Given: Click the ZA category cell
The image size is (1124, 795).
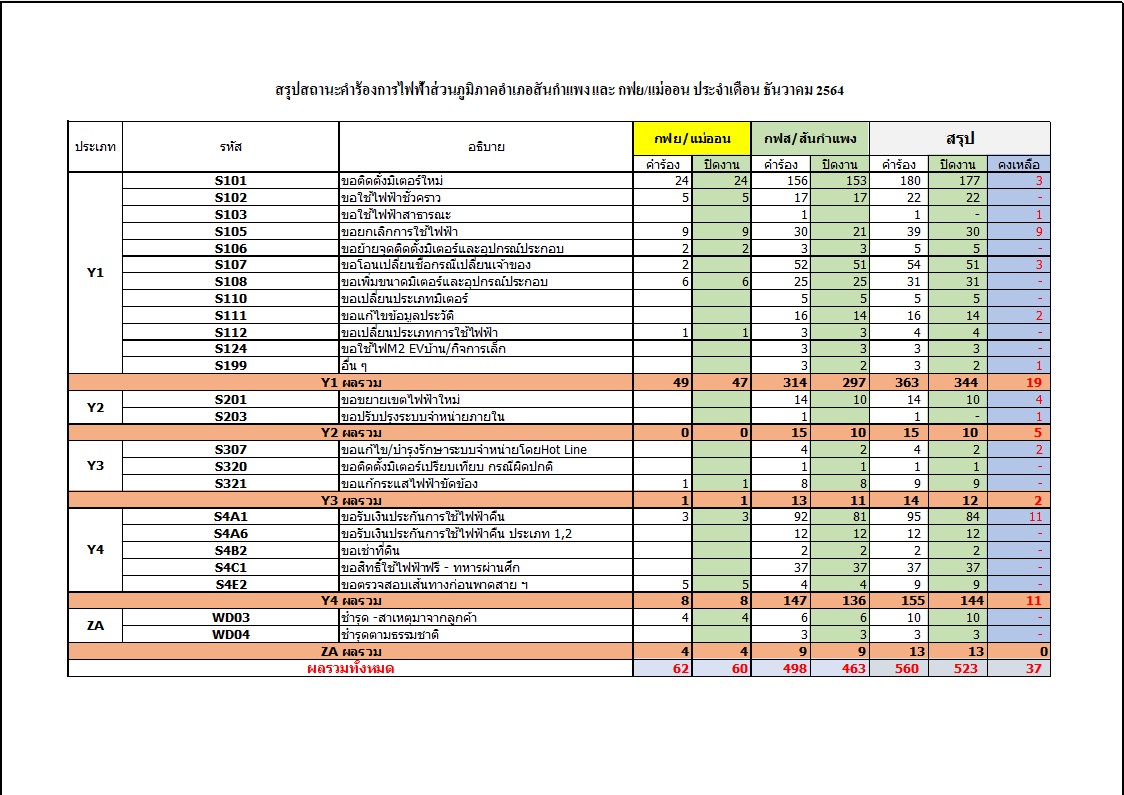Looking at the screenshot, I should click(x=95, y=626).
